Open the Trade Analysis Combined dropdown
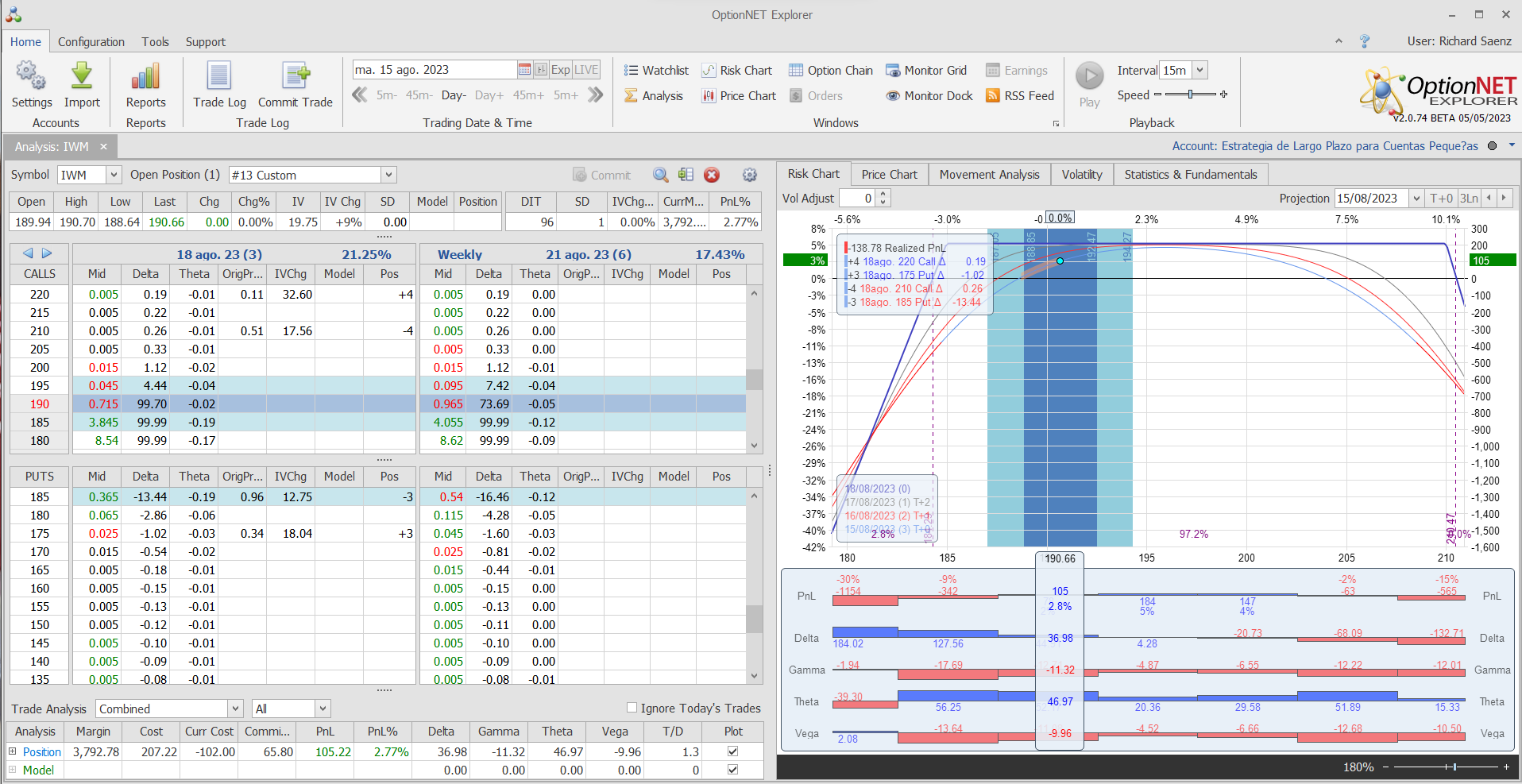This screenshot has height=784, width=1522. (235, 709)
